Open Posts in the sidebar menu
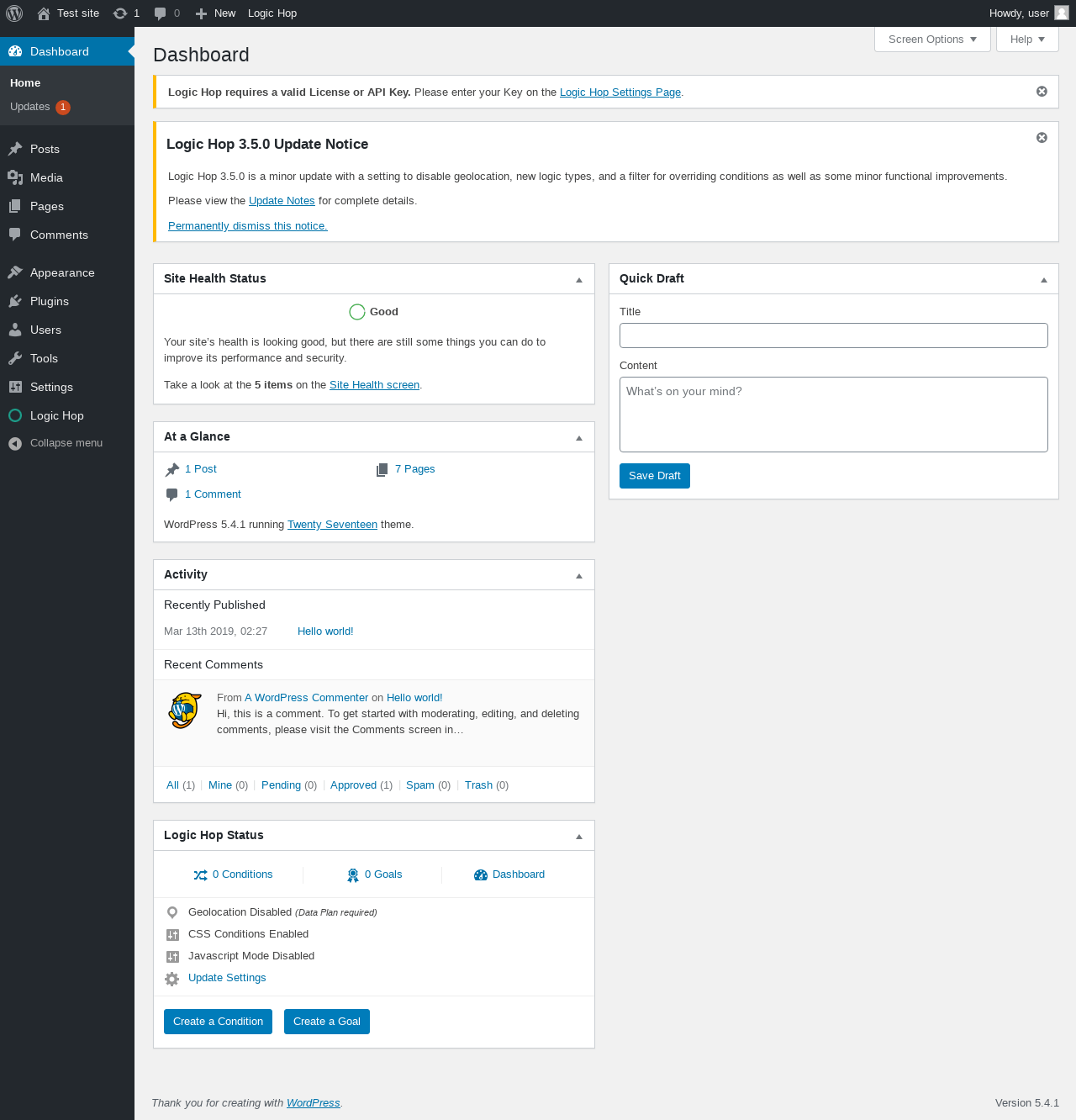This screenshot has width=1076, height=1120. [67, 149]
